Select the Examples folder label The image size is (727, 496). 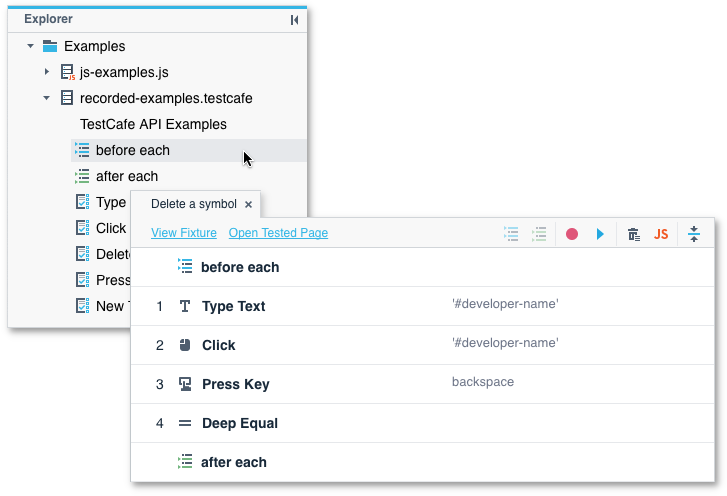(x=95, y=46)
